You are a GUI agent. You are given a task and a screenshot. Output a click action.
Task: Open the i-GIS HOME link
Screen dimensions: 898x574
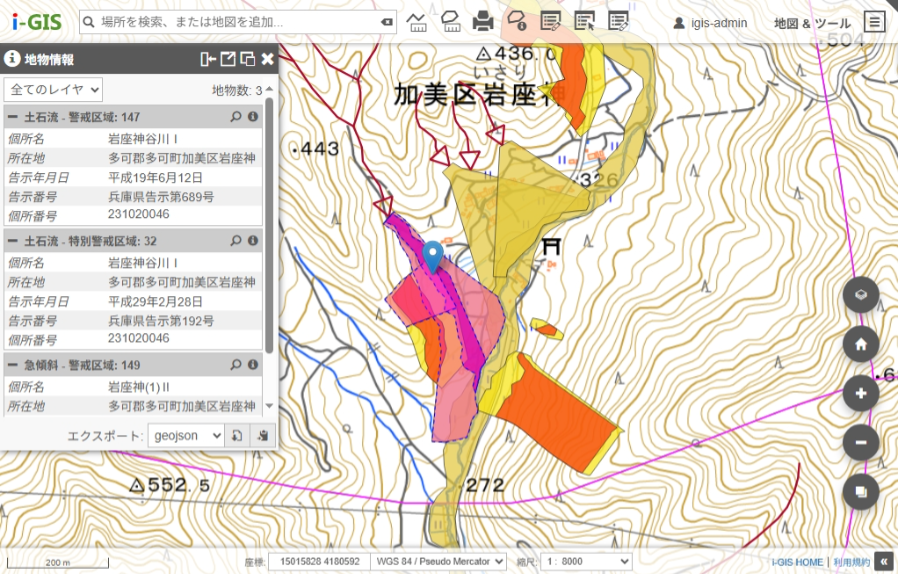click(797, 562)
